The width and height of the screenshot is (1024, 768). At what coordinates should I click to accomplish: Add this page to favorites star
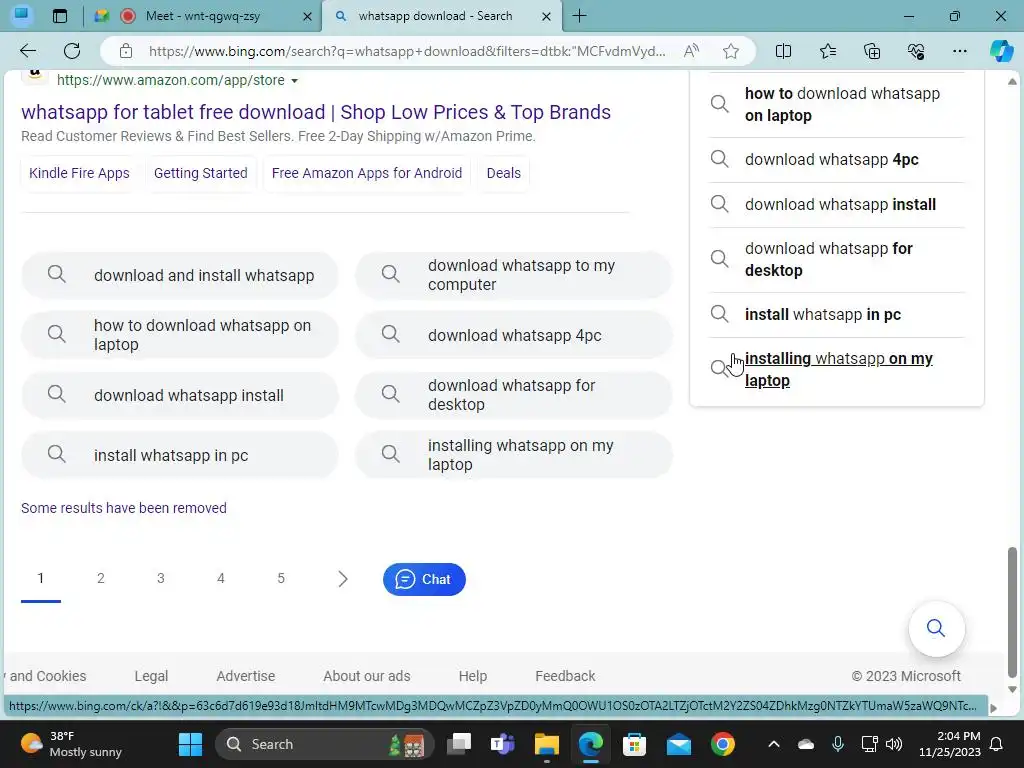click(731, 51)
